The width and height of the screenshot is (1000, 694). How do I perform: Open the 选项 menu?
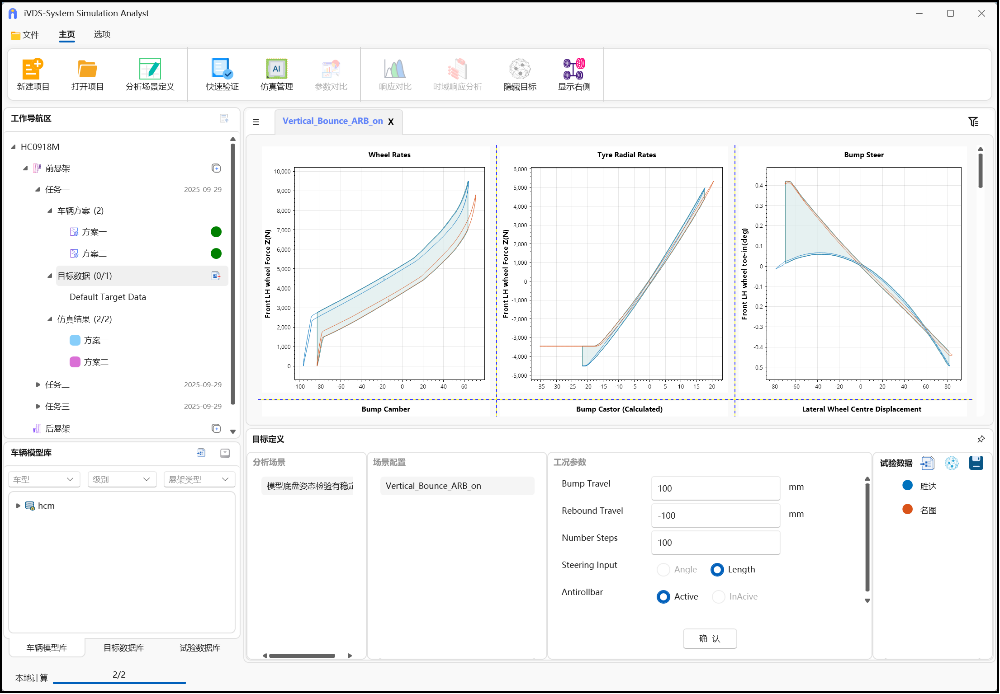(102, 34)
